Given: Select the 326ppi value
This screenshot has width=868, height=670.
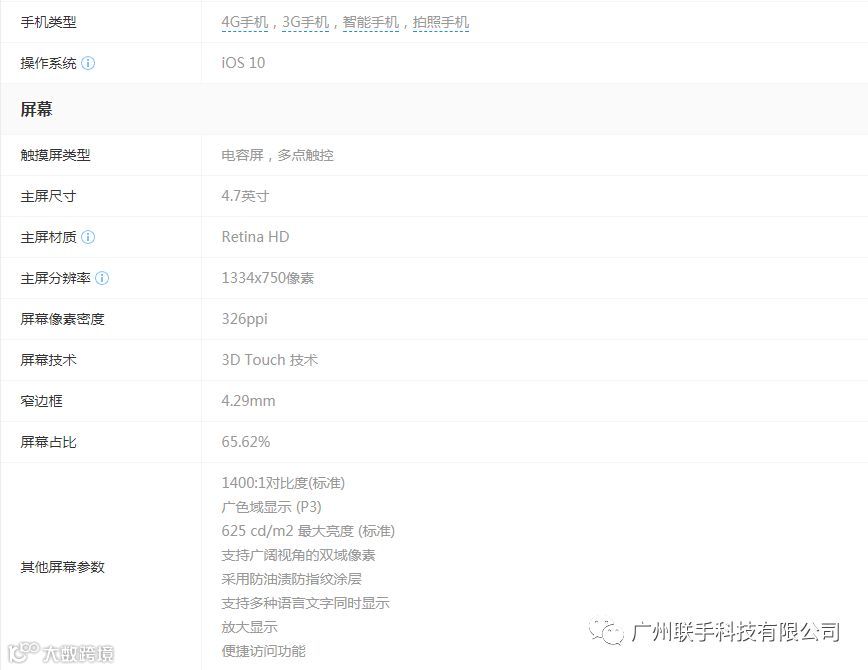Looking at the screenshot, I should 244,319.
